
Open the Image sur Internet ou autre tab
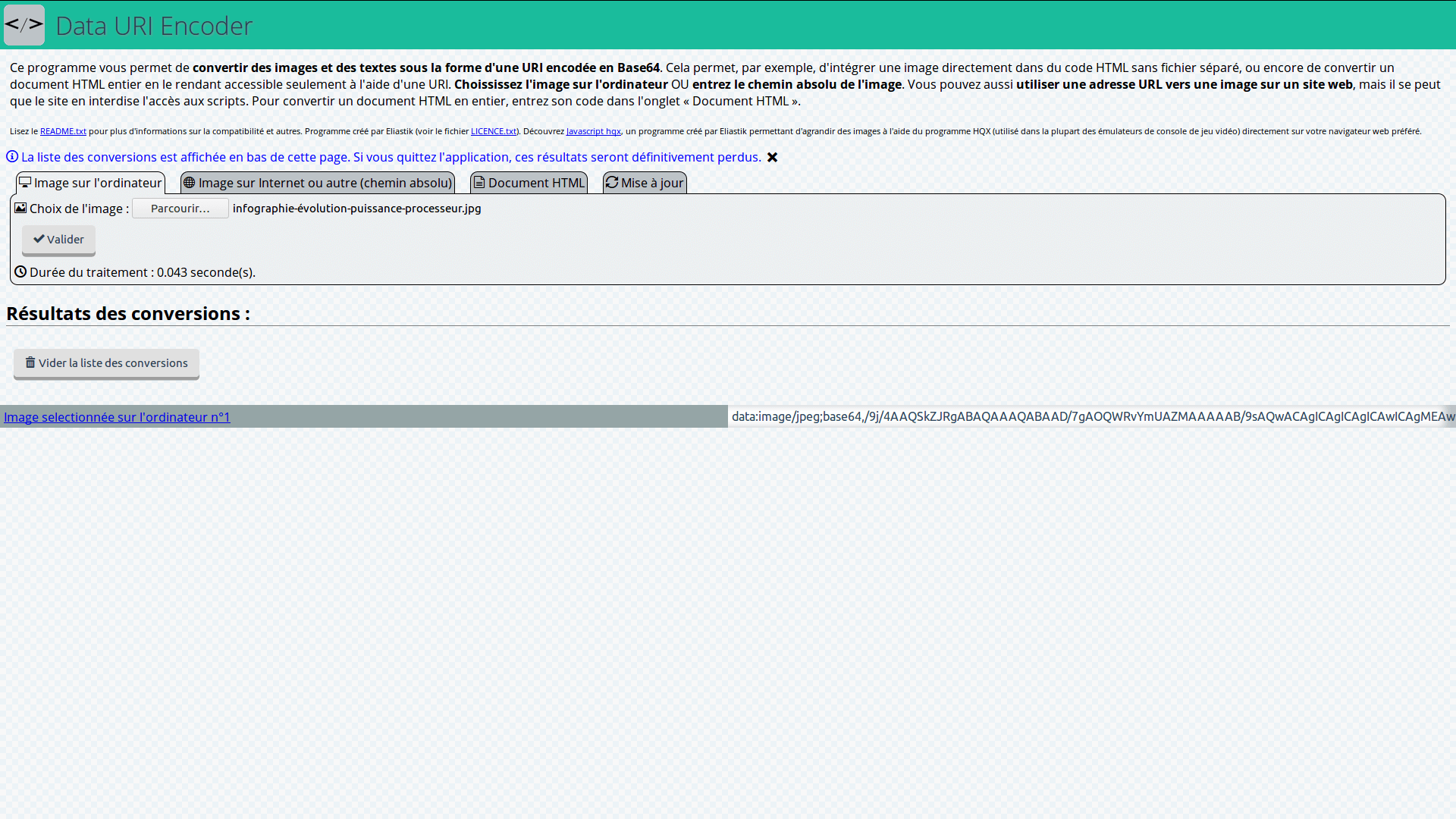(x=325, y=183)
